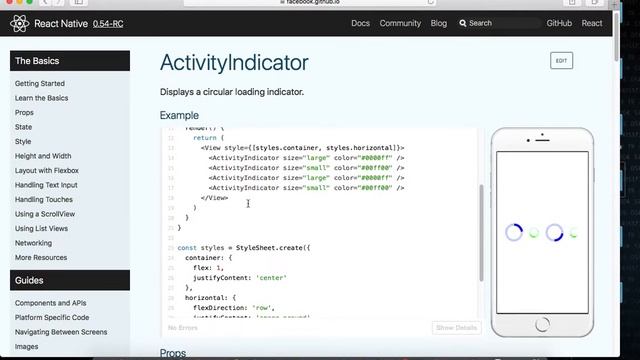Click the Show Details button

pyautogui.click(x=456, y=328)
